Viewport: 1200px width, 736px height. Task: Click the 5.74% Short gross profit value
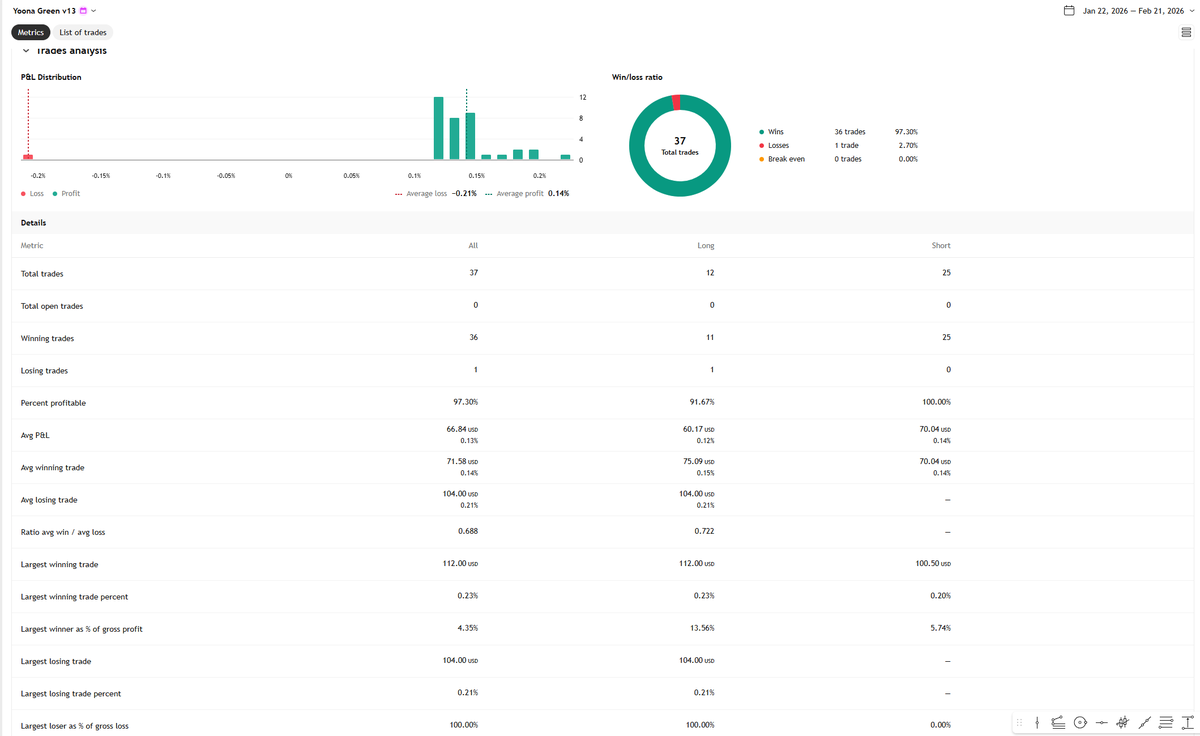click(x=940, y=628)
